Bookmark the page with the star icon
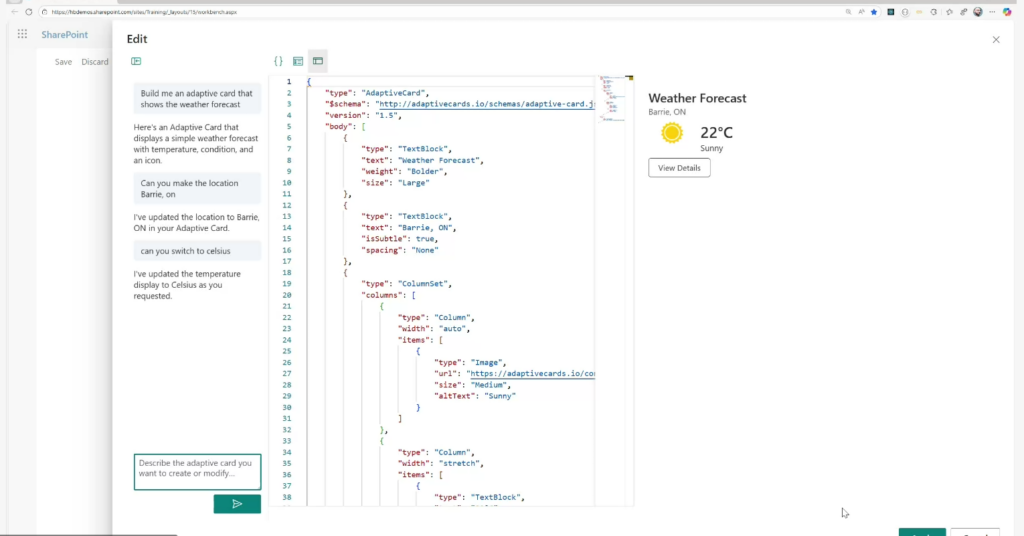Viewport: 1024px width, 536px height. pos(874,12)
